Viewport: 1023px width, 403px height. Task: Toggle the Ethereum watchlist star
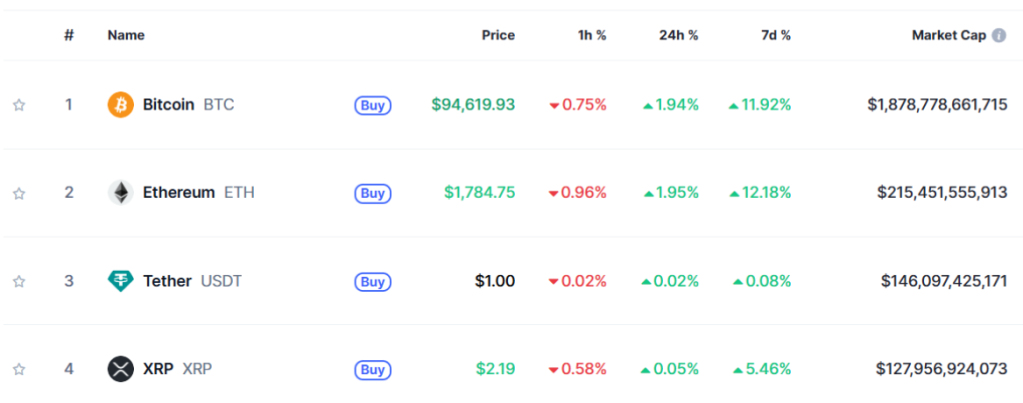tap(19, 193)
